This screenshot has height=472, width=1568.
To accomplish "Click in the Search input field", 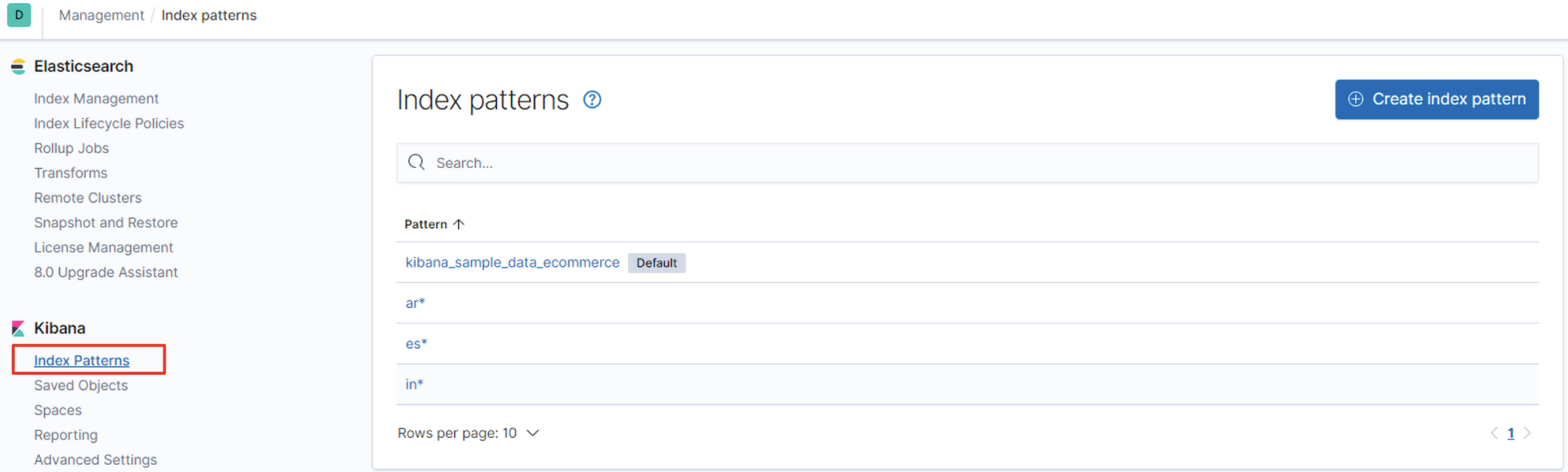I will click(974, 163).
